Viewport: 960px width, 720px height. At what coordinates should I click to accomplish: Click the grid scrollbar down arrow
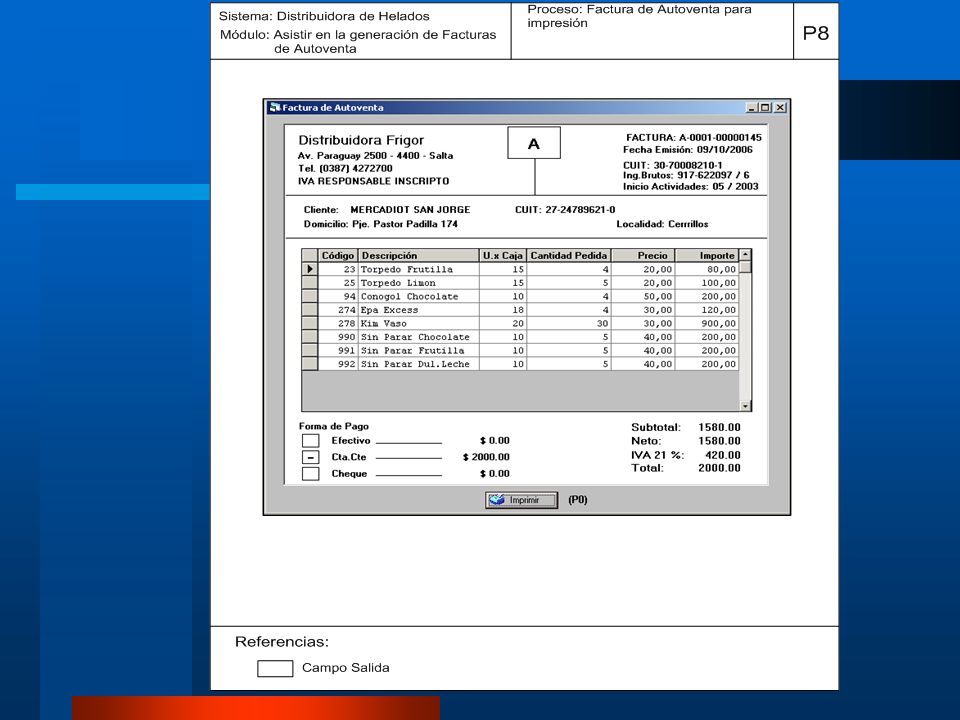tap(745, 405)
